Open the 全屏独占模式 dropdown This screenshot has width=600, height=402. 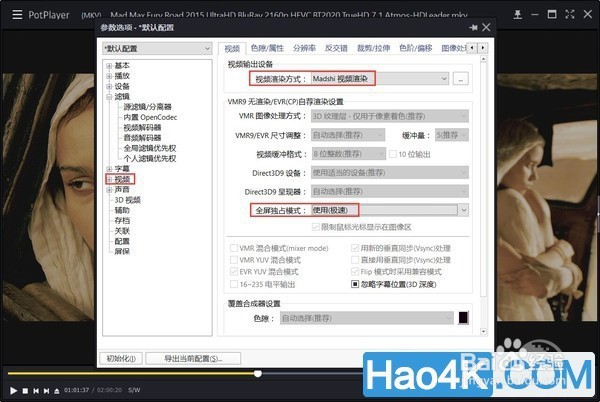pyautogui.click(x=390, y=210)
